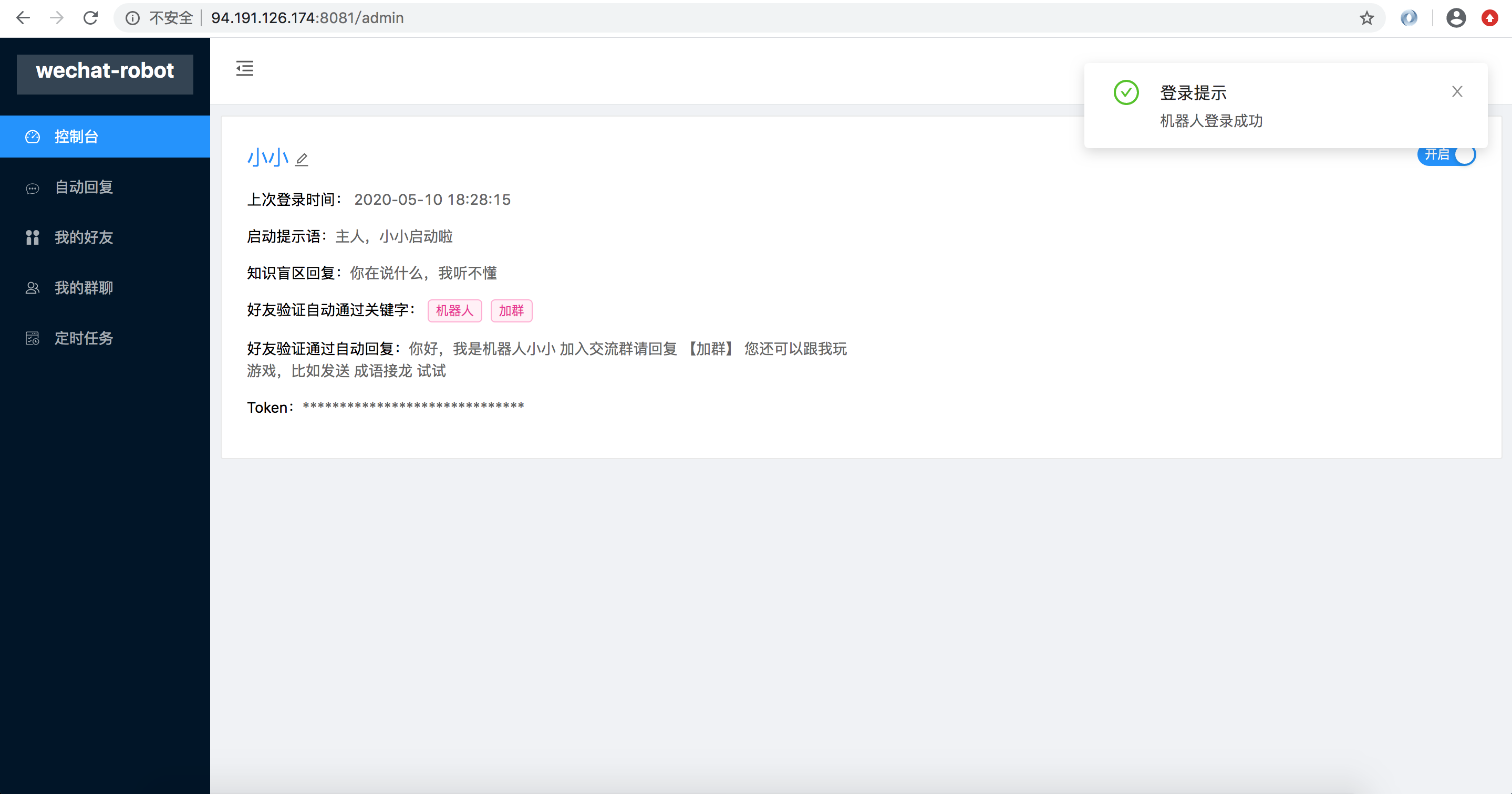Click the 机器人 keyword tag
This screenshot has width=1512, height=794.
coord(454,311)
